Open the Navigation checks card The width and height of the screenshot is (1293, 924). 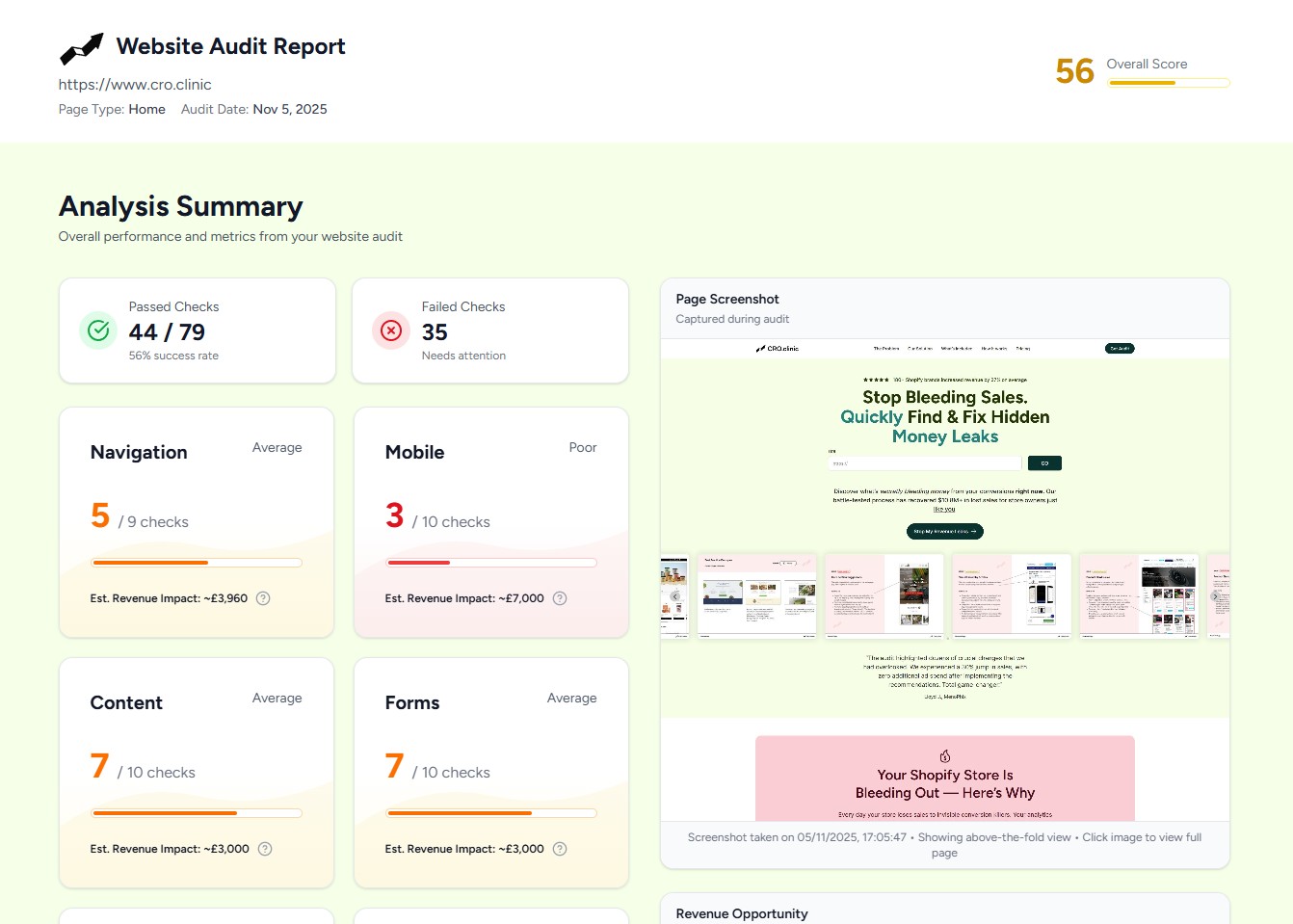[x=197, y=521]
